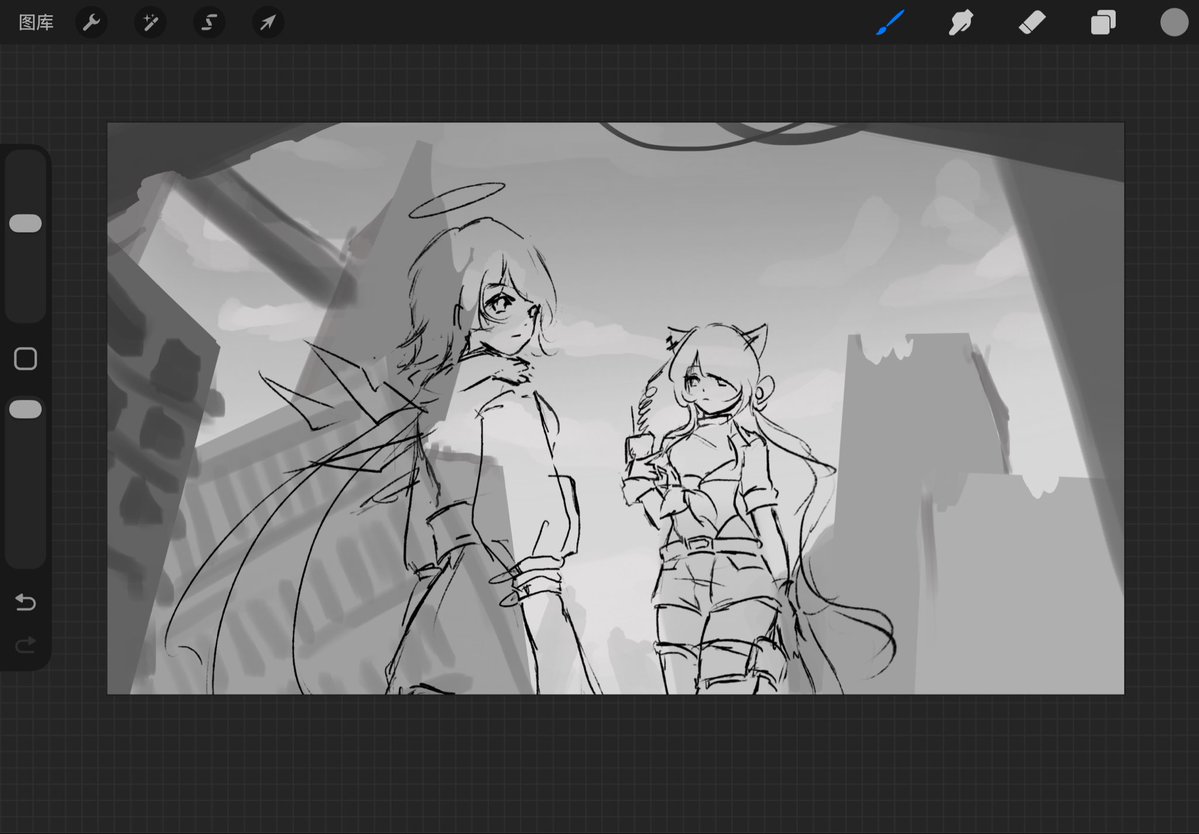This screenshot has height=834, width=1199.
Task: Open the gray color picker circle
Action: 1174,22
